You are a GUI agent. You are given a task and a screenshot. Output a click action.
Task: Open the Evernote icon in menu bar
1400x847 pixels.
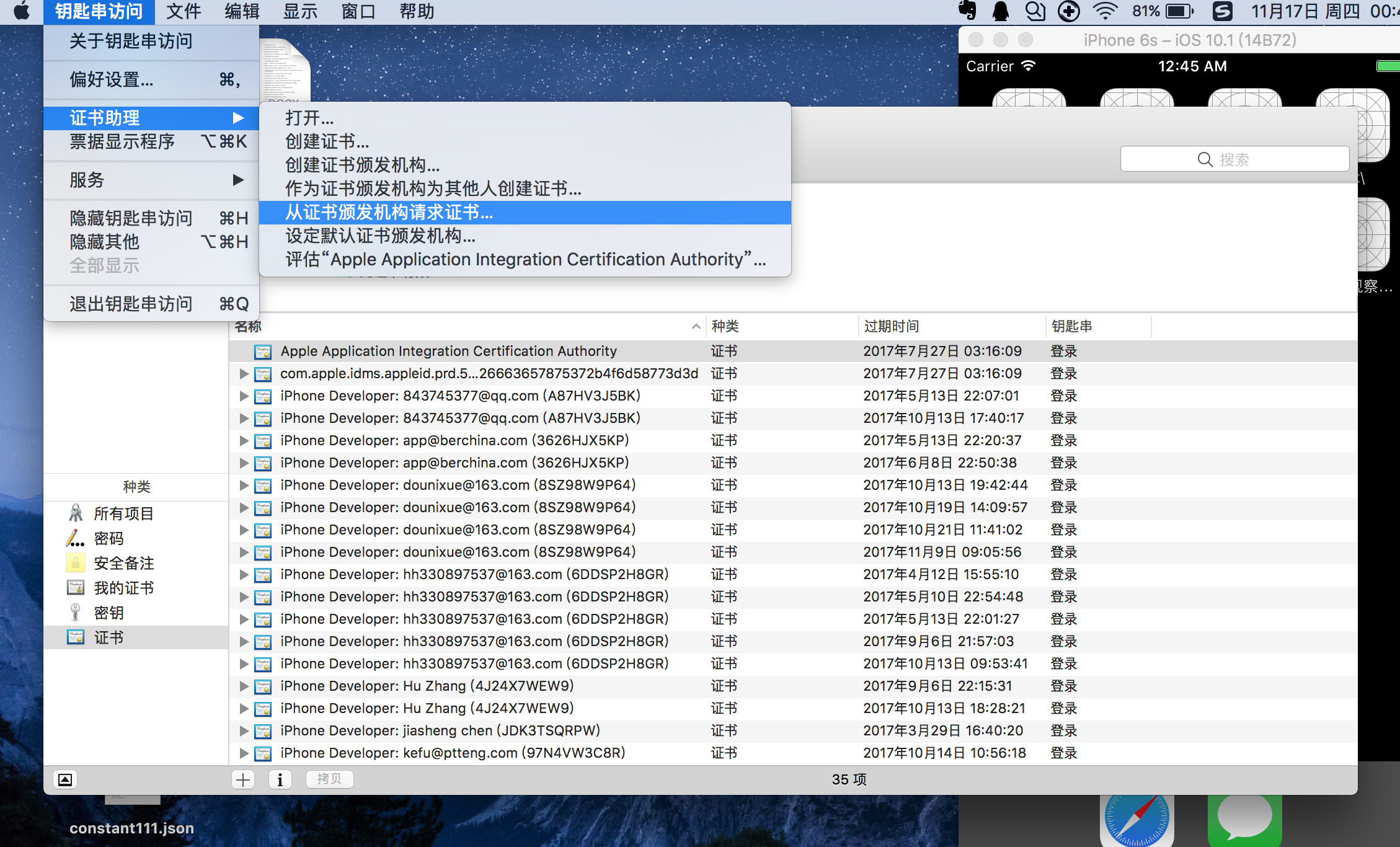click(967, 11)
